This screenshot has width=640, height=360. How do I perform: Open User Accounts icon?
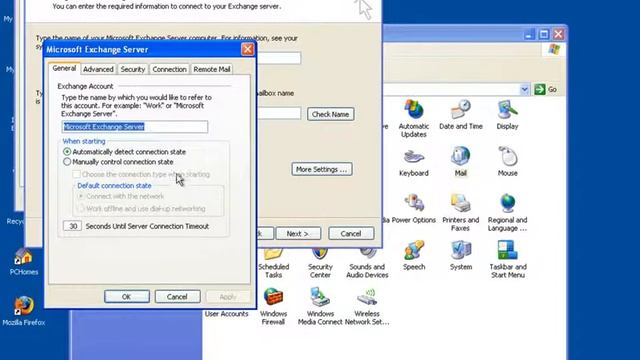pos(227,313)
